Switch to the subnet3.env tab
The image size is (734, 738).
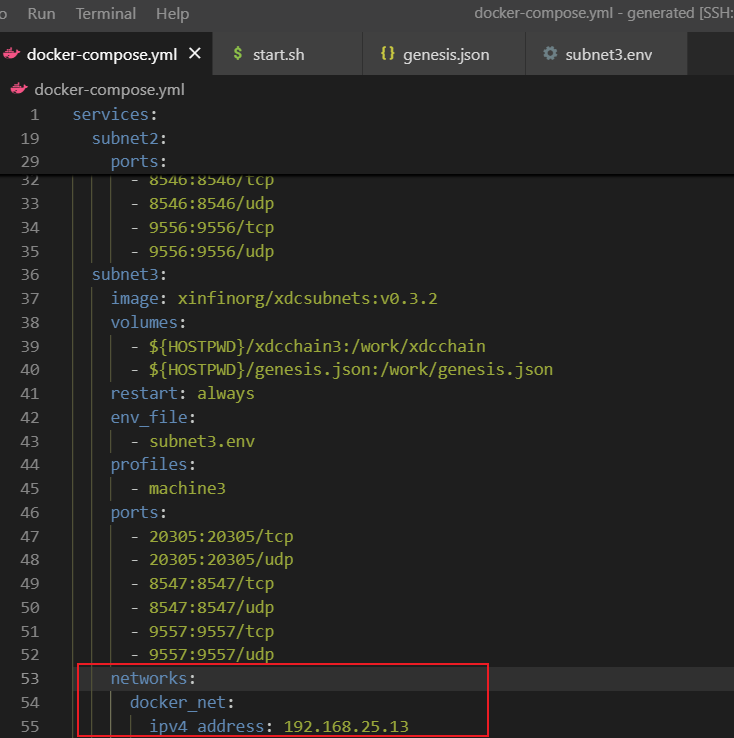[x=608, y=55]
